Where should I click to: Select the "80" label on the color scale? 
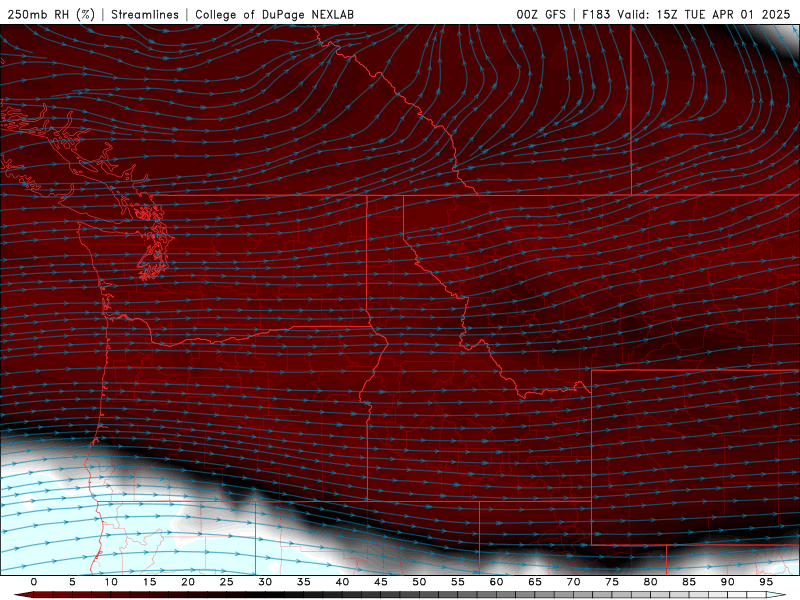pyautogui.click(x=651, y=582)
